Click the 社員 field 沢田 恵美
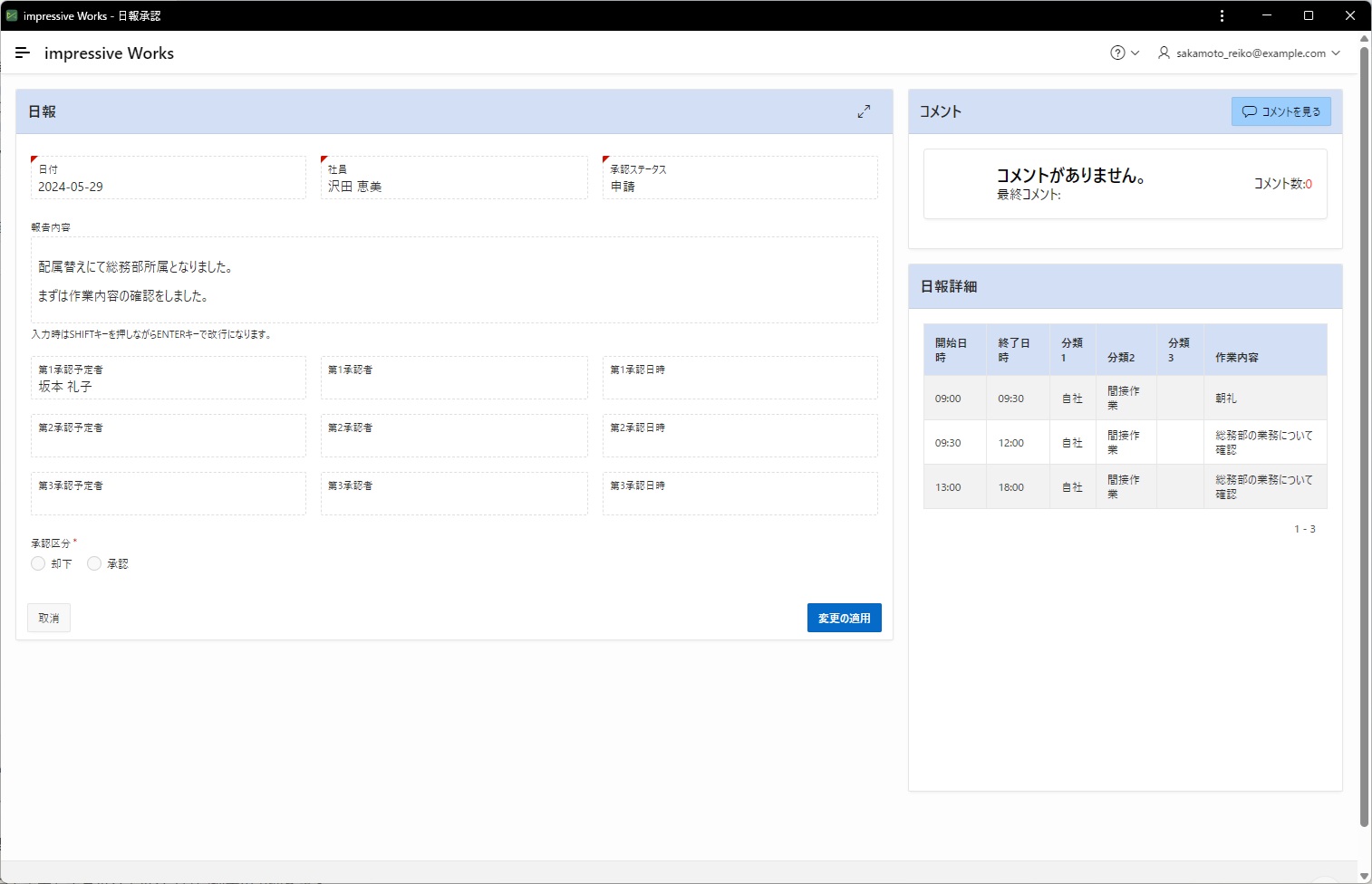Image resolution: width=1372 pixels, height=884 pixels. coord(454,178)
